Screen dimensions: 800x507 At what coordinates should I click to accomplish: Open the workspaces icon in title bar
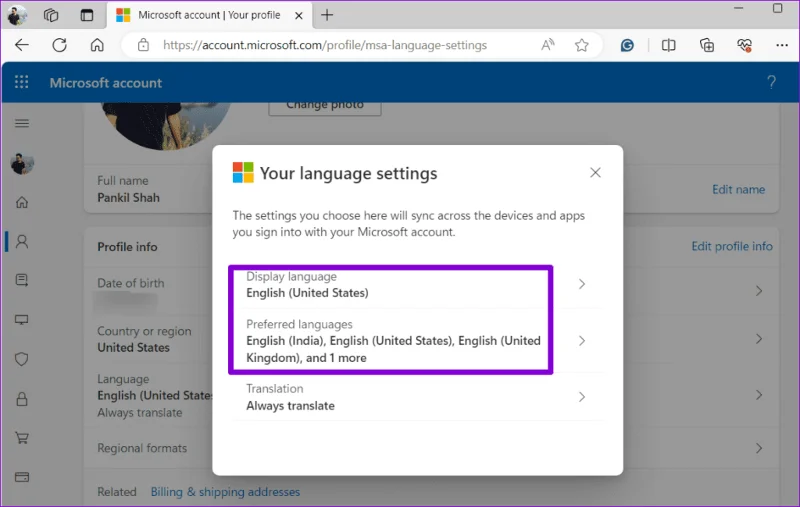pos(51,15)
